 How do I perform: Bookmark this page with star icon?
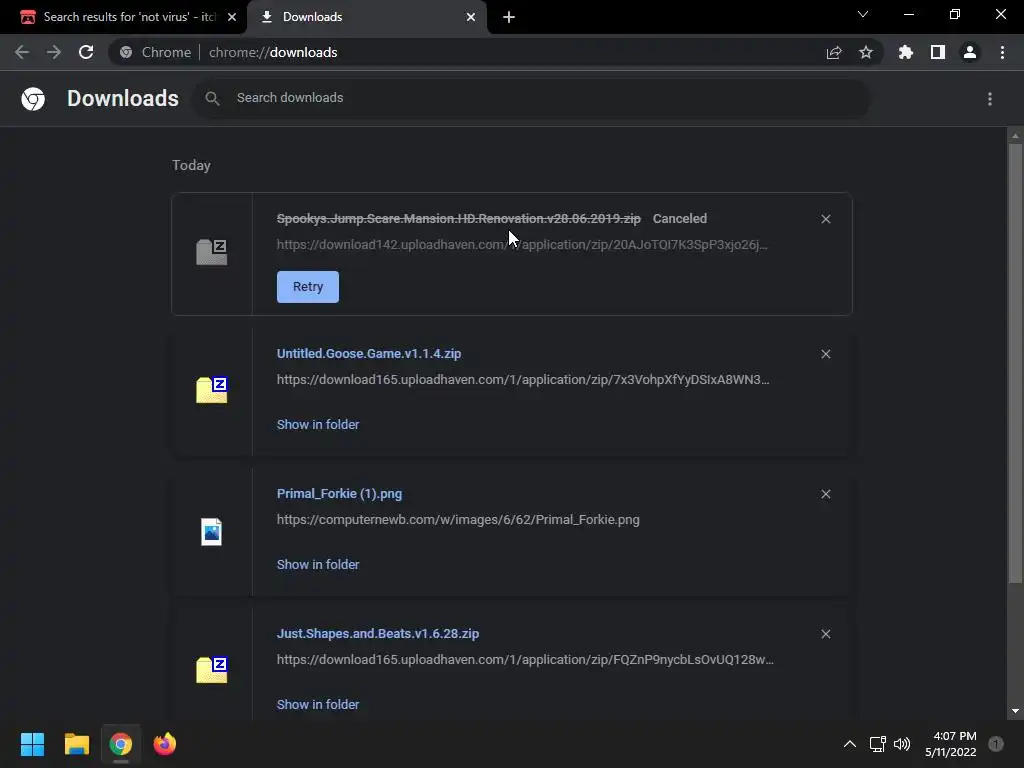[x=866, y=52]
